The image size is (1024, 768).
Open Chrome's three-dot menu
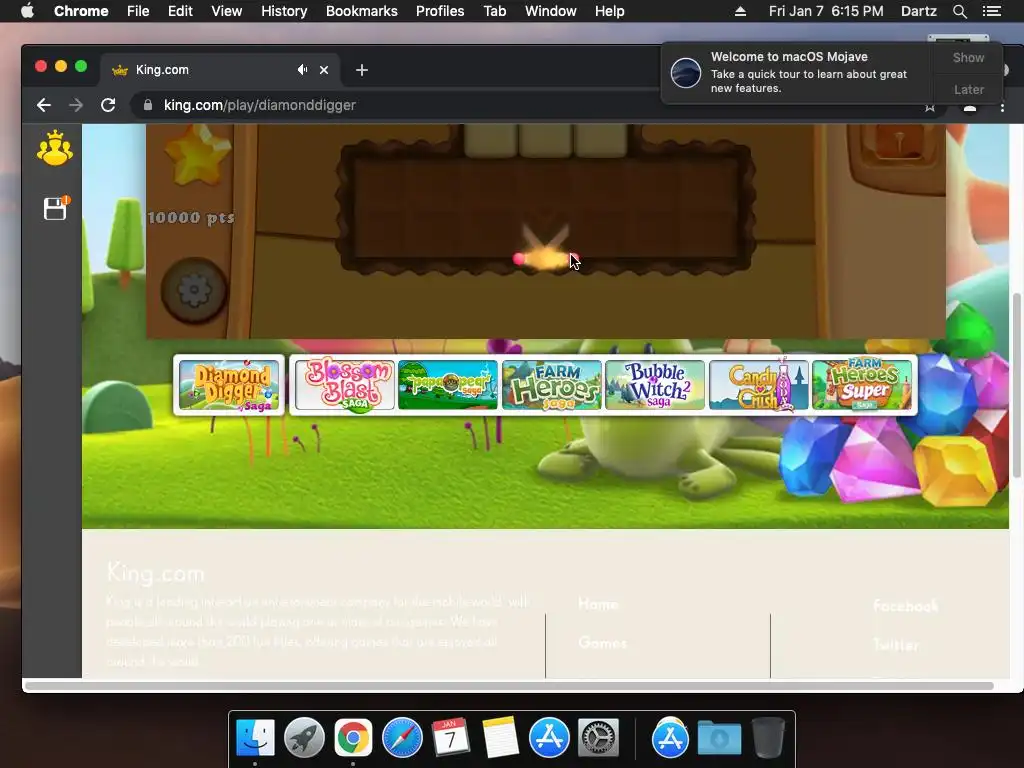(x=1002, y=108)
